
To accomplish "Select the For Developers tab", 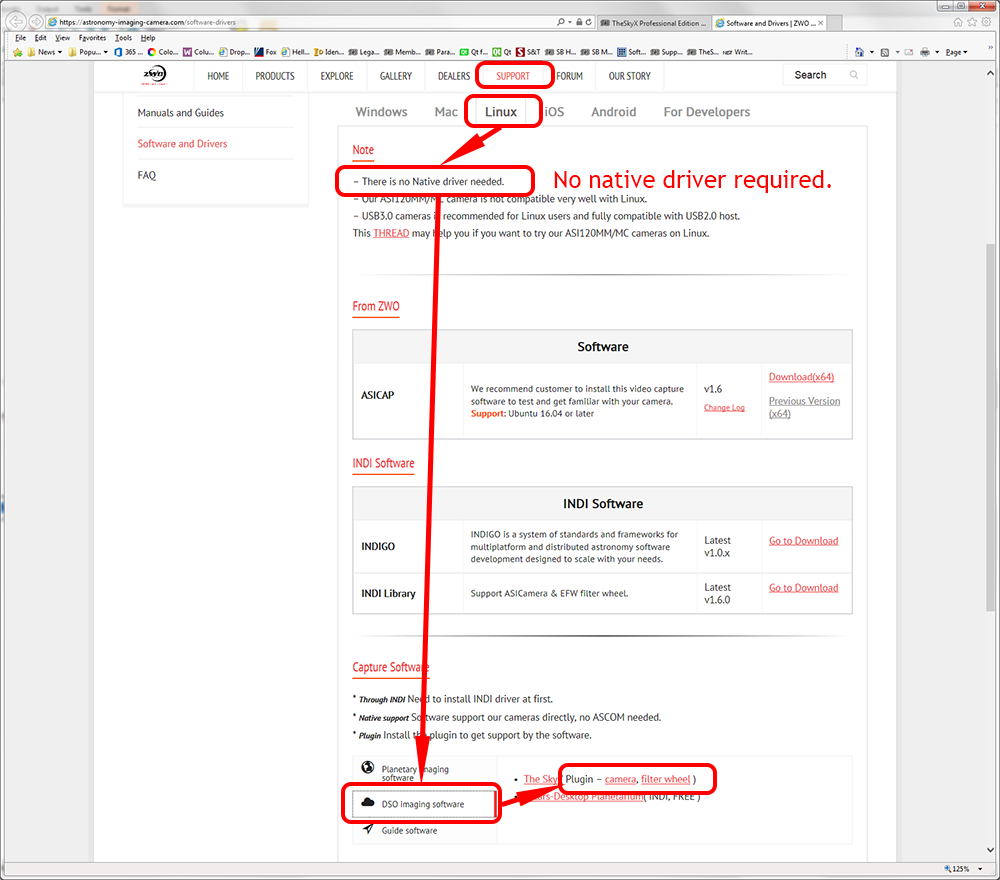I will 707,112.
